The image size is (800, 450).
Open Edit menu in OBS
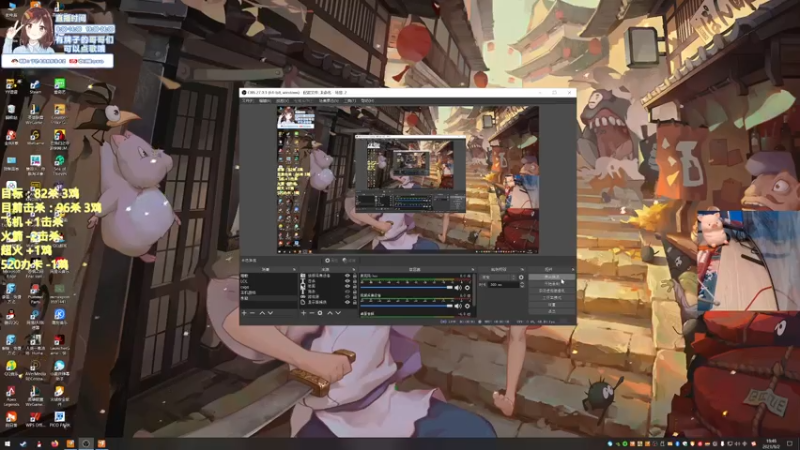point(265,101)
